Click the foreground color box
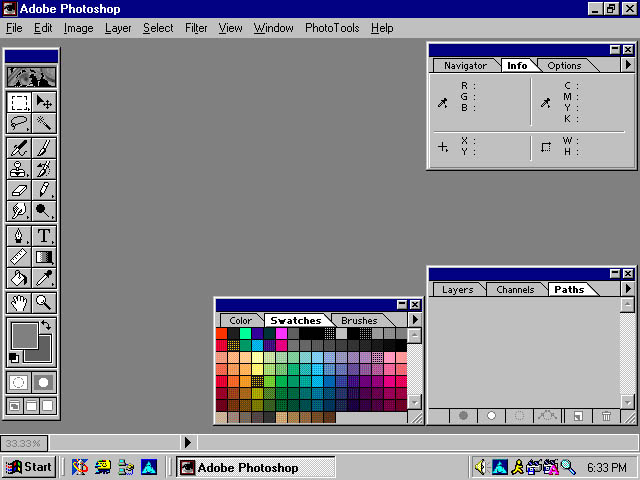The image size is (640, 480). (24, 336)
